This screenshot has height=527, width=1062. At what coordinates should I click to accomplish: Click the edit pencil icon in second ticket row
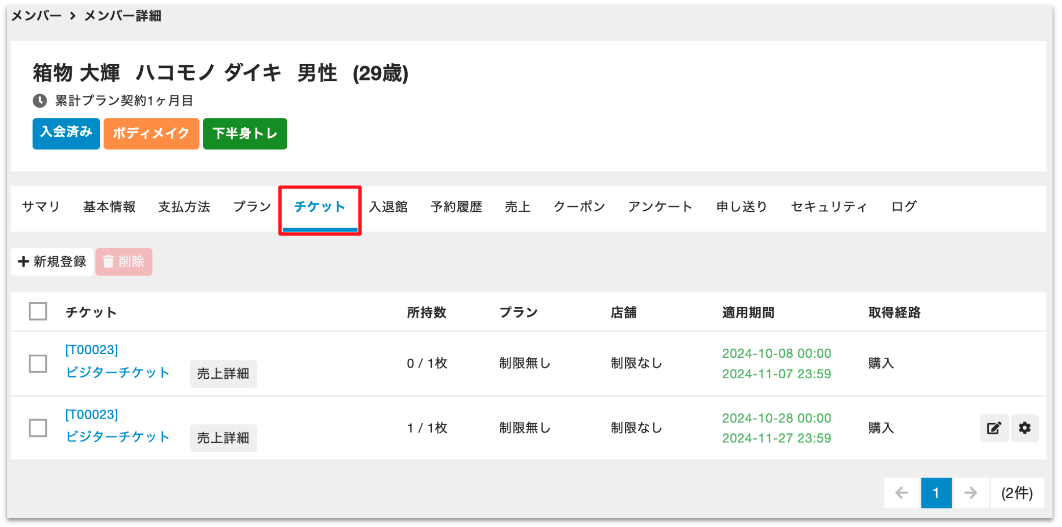pos(994,428)
